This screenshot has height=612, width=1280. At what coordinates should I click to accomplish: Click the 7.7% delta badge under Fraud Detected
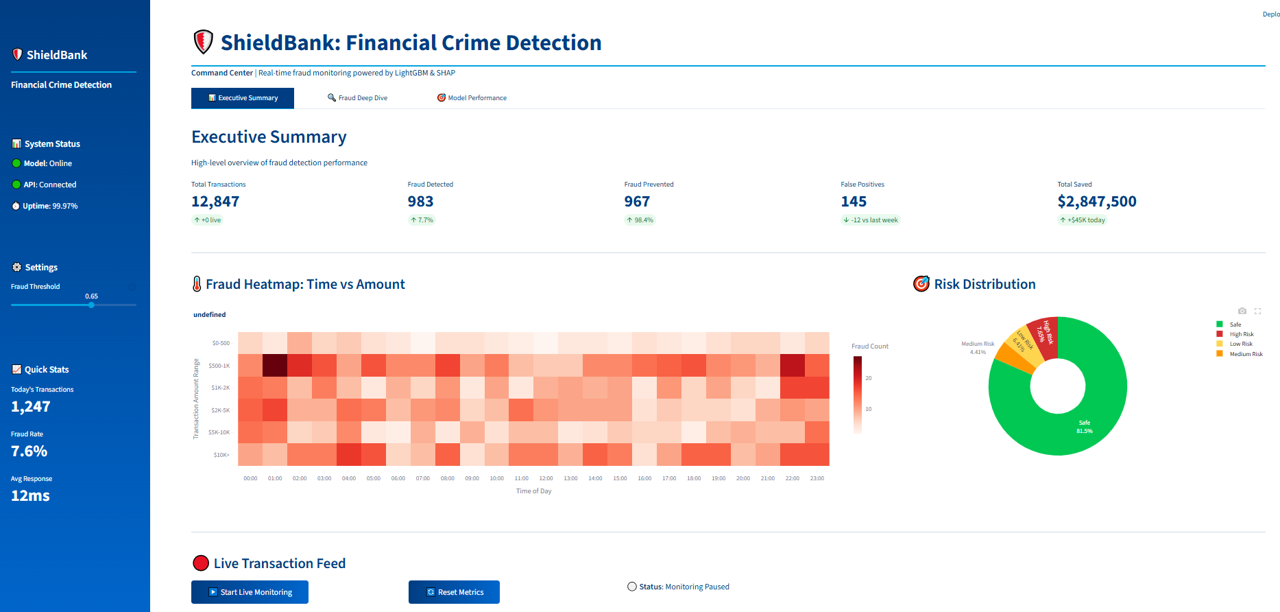[422, 220]
